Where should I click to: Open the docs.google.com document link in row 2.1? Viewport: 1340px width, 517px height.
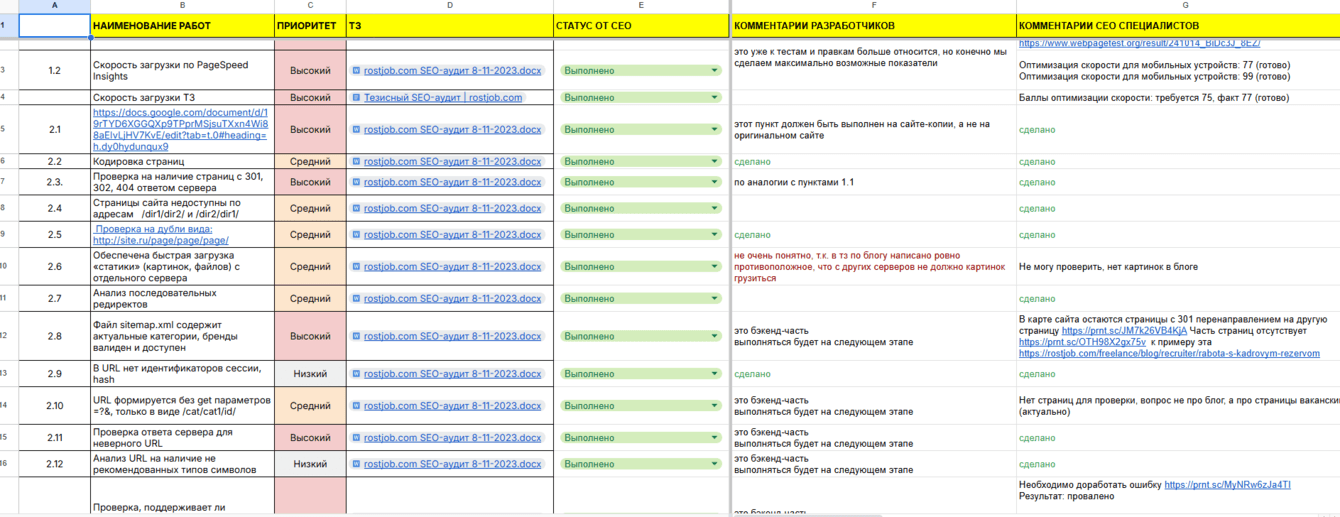coord(180,130)
